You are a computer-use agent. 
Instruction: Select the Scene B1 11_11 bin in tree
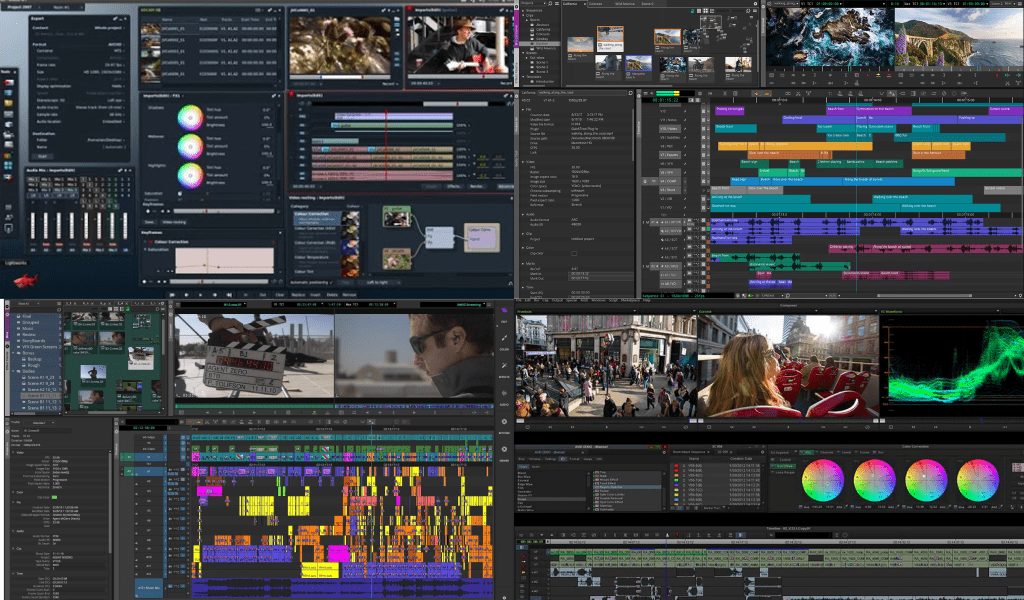(41, 396)
